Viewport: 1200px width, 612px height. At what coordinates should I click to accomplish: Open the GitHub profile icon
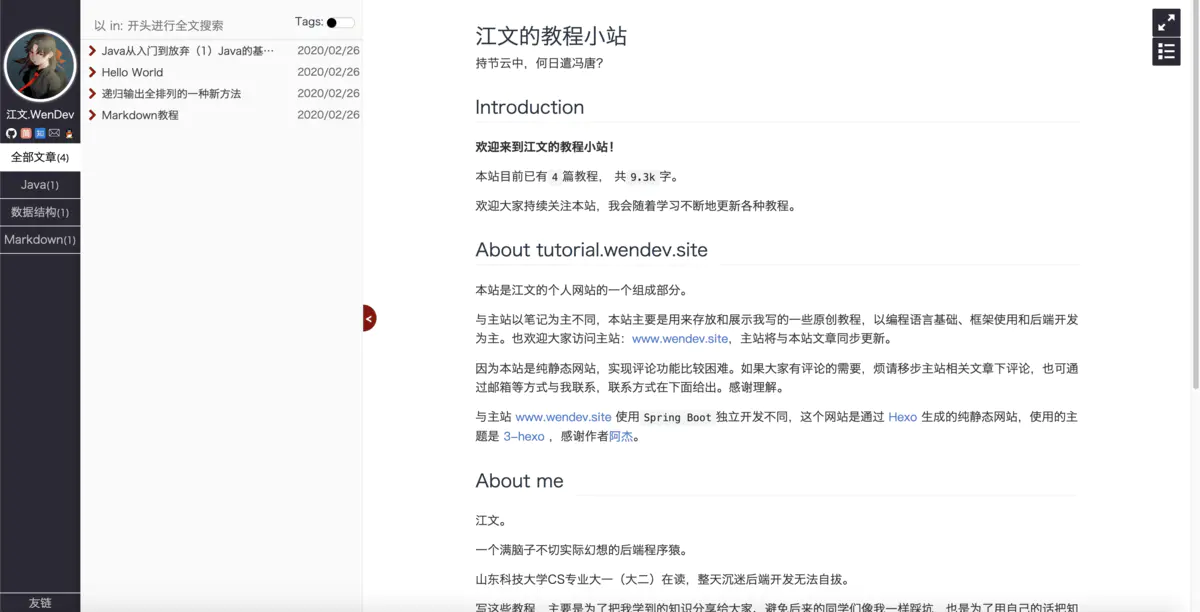[x=11, y=133]
